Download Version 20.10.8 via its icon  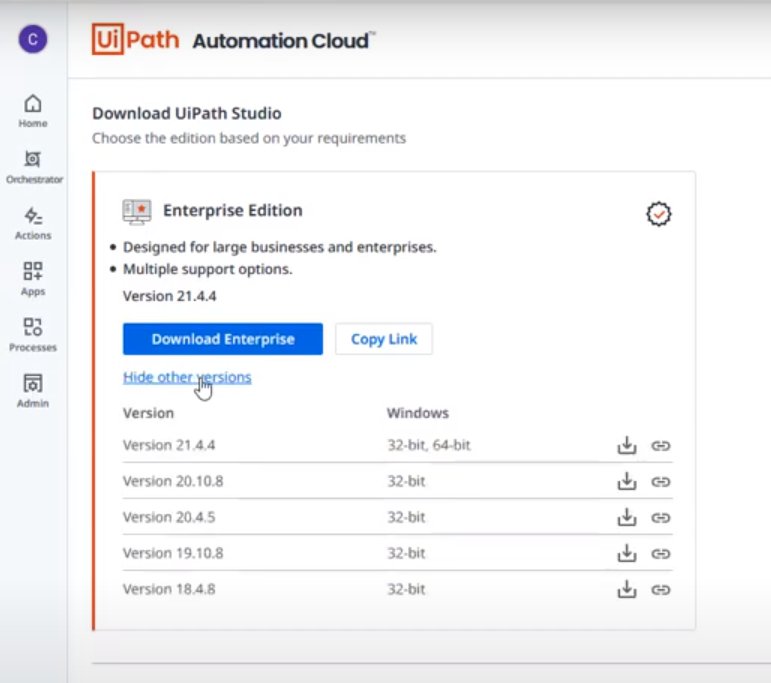tap(627, 481)
